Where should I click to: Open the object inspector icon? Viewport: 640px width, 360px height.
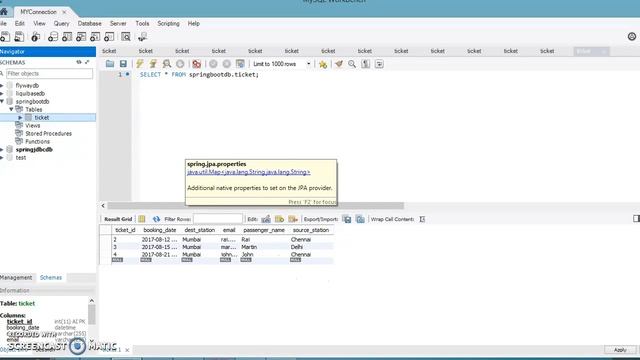click(36, 37)
